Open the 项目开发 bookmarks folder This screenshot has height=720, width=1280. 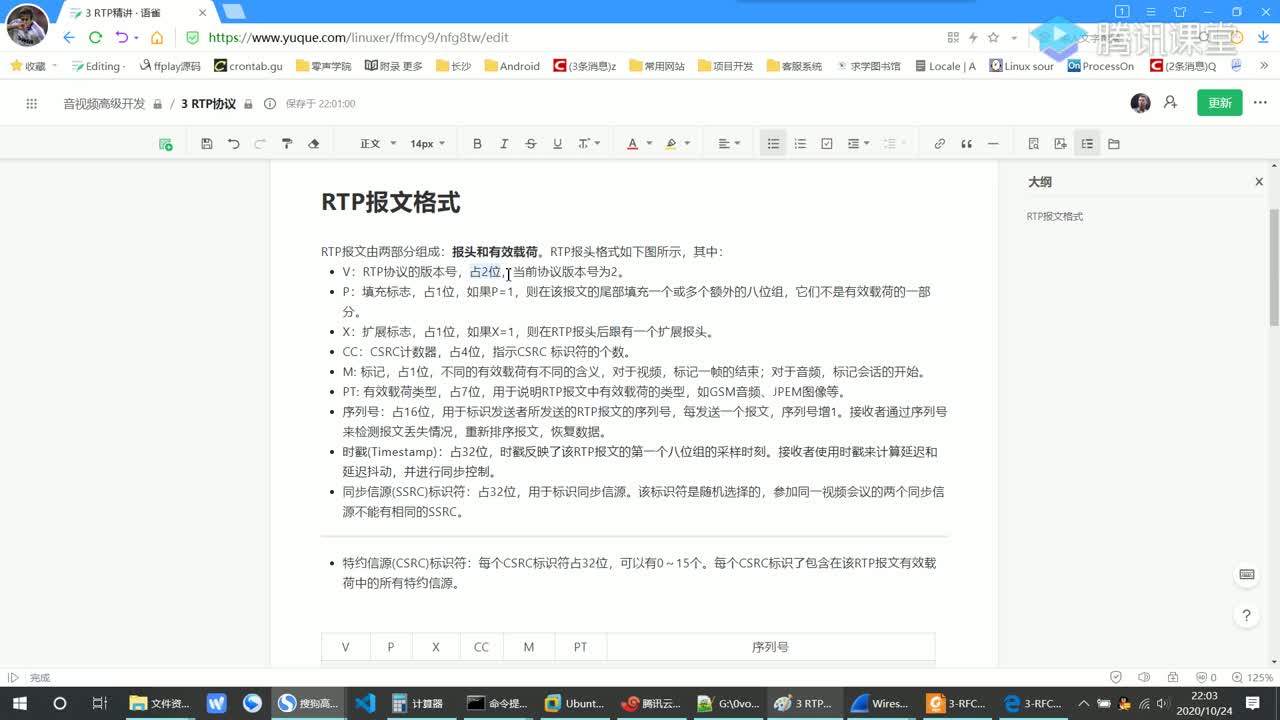point(725,66)
